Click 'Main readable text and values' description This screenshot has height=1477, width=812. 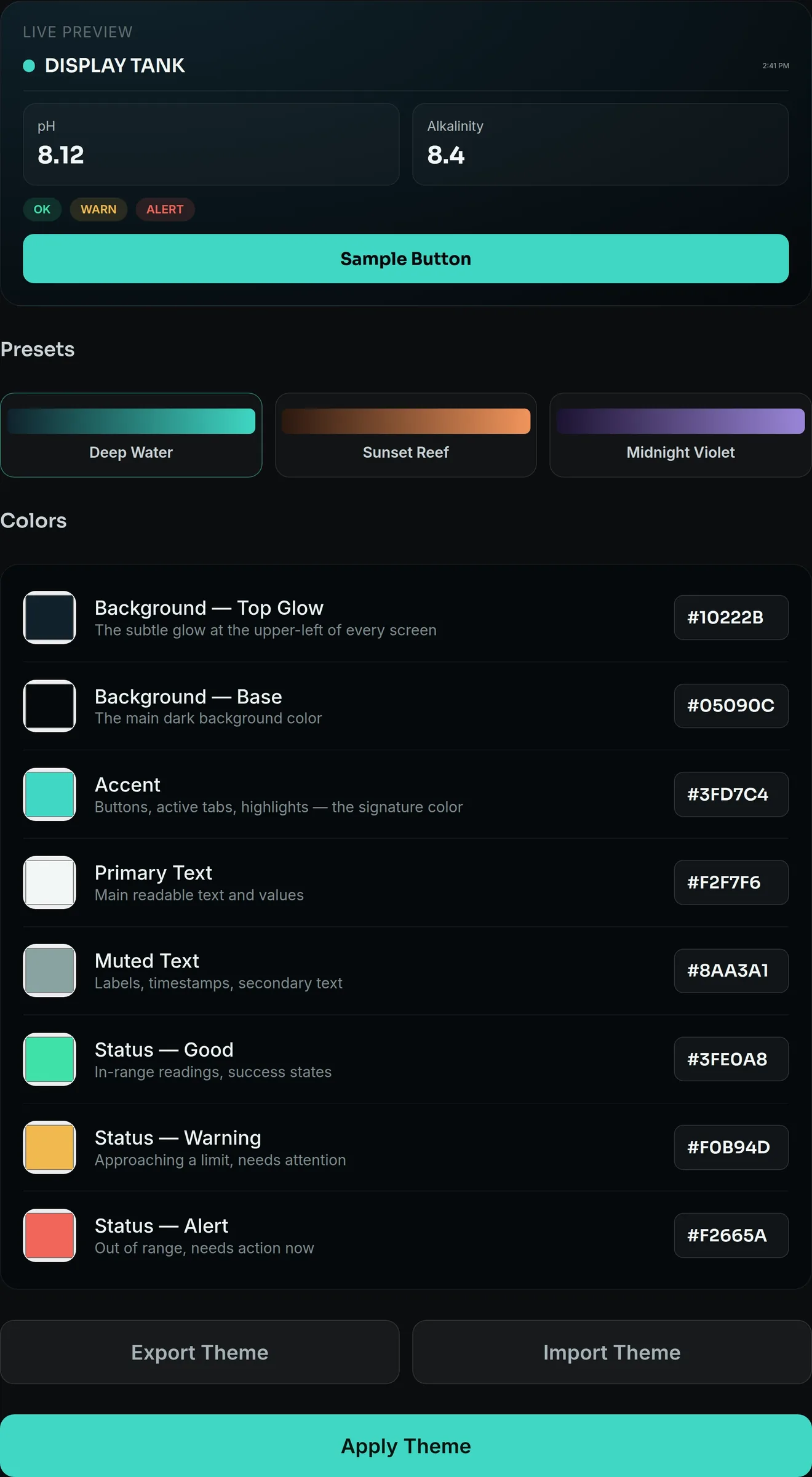(199, 895)
